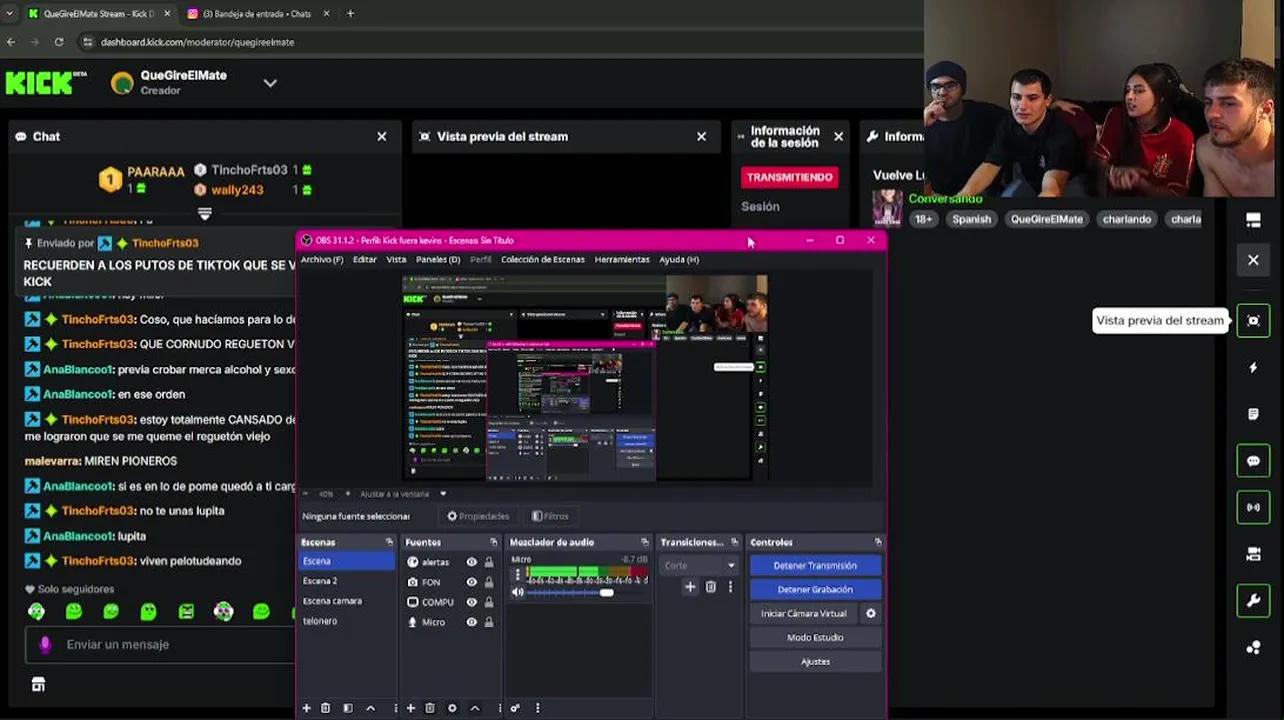Click Detener Transmisión button
Screen dimensions: 1284x720
coord(815,565)
